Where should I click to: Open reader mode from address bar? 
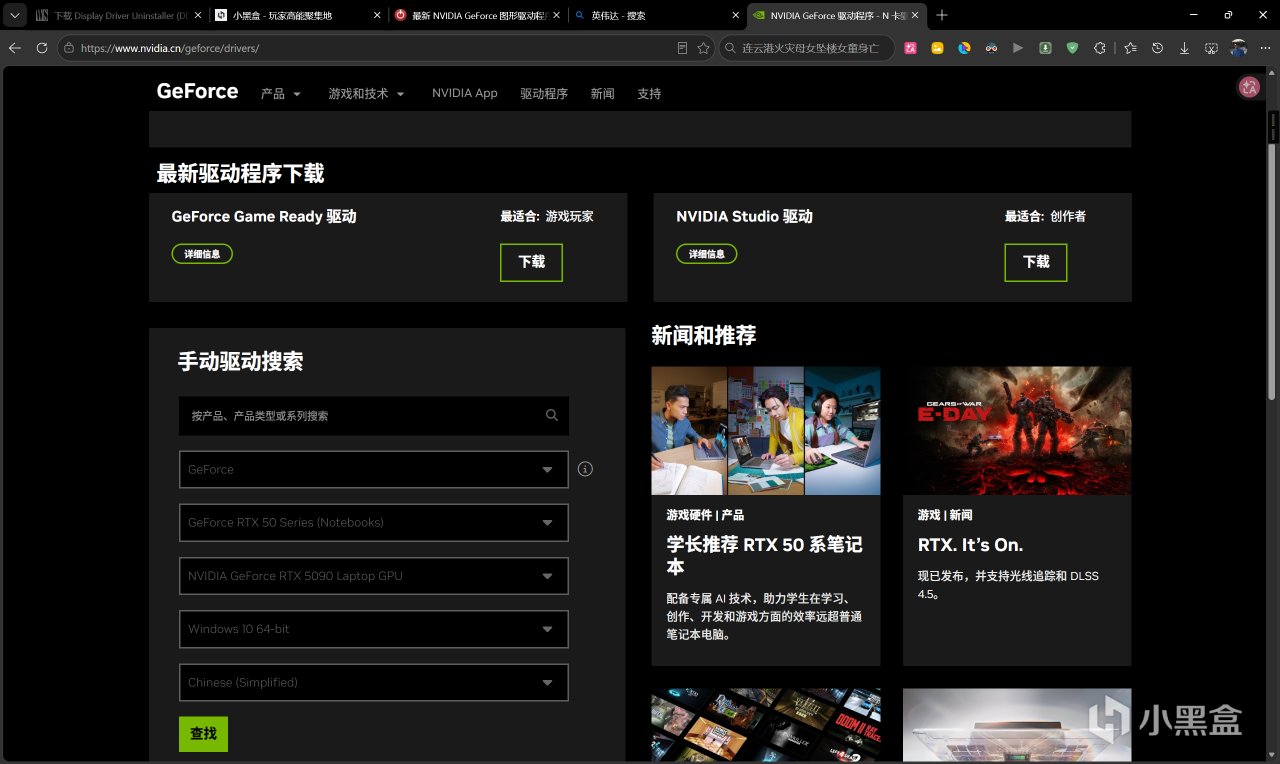pyautogui.click(x=682, y=48)
